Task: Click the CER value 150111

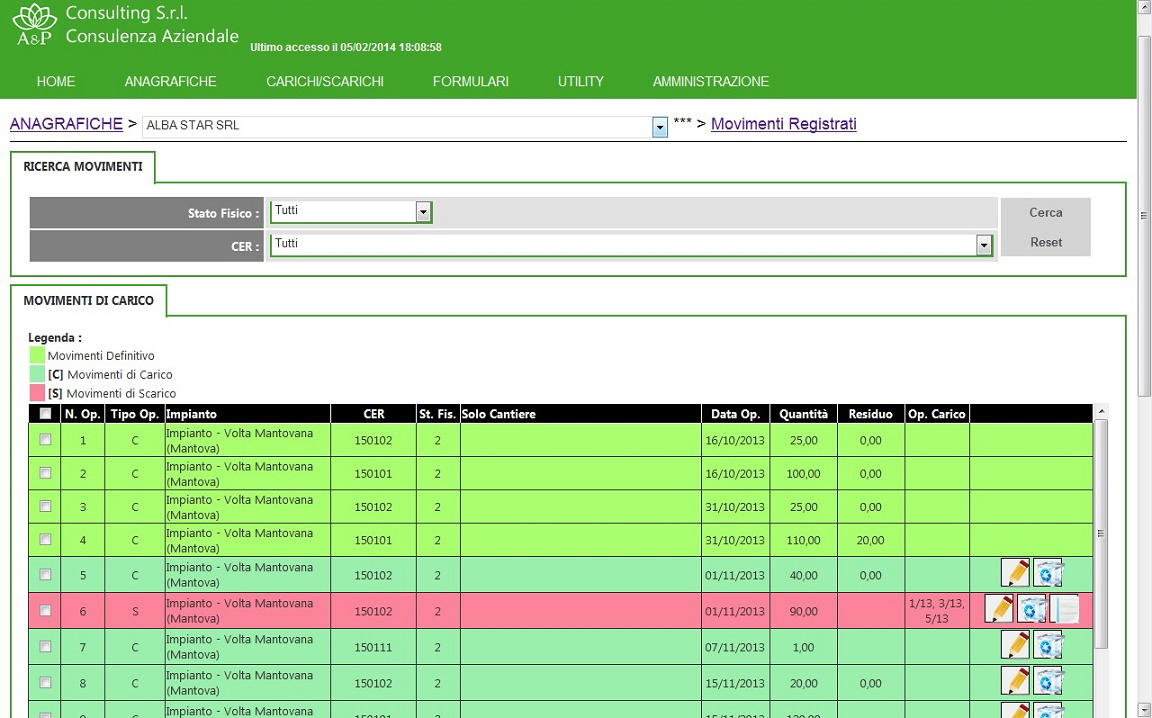Action: point(373,647)
